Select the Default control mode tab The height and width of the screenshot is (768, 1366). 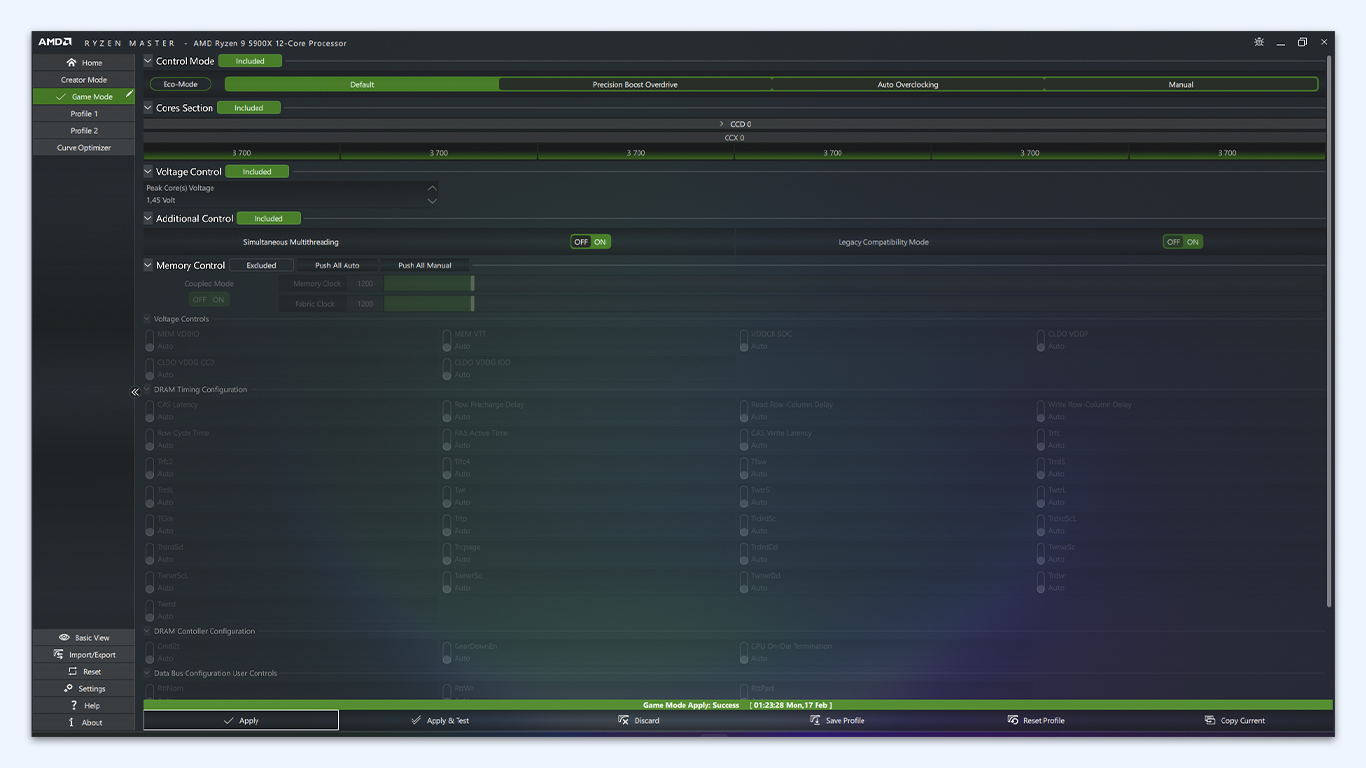(362, 85)
